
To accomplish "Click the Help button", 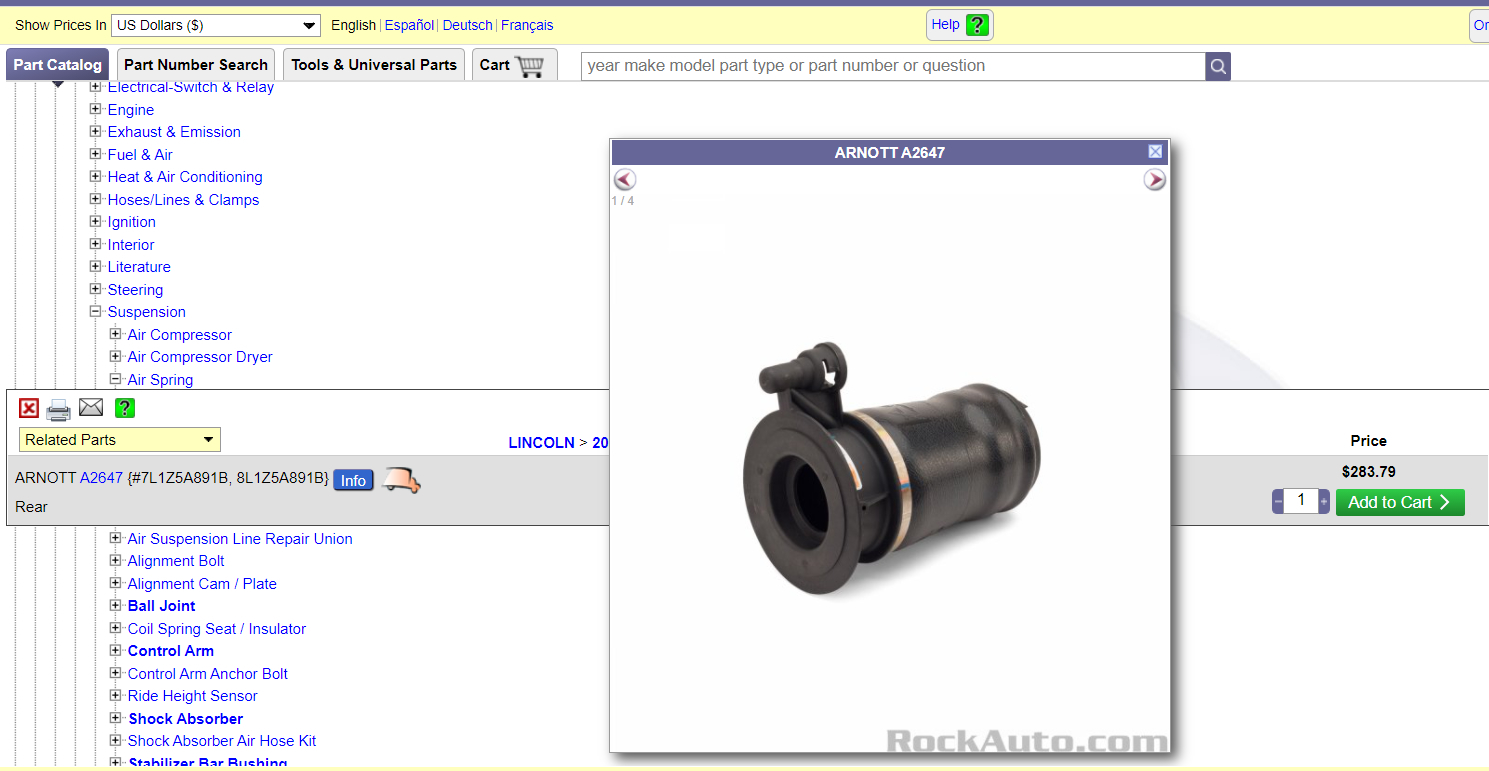I will pyautogui.click(x=959, y=25).
